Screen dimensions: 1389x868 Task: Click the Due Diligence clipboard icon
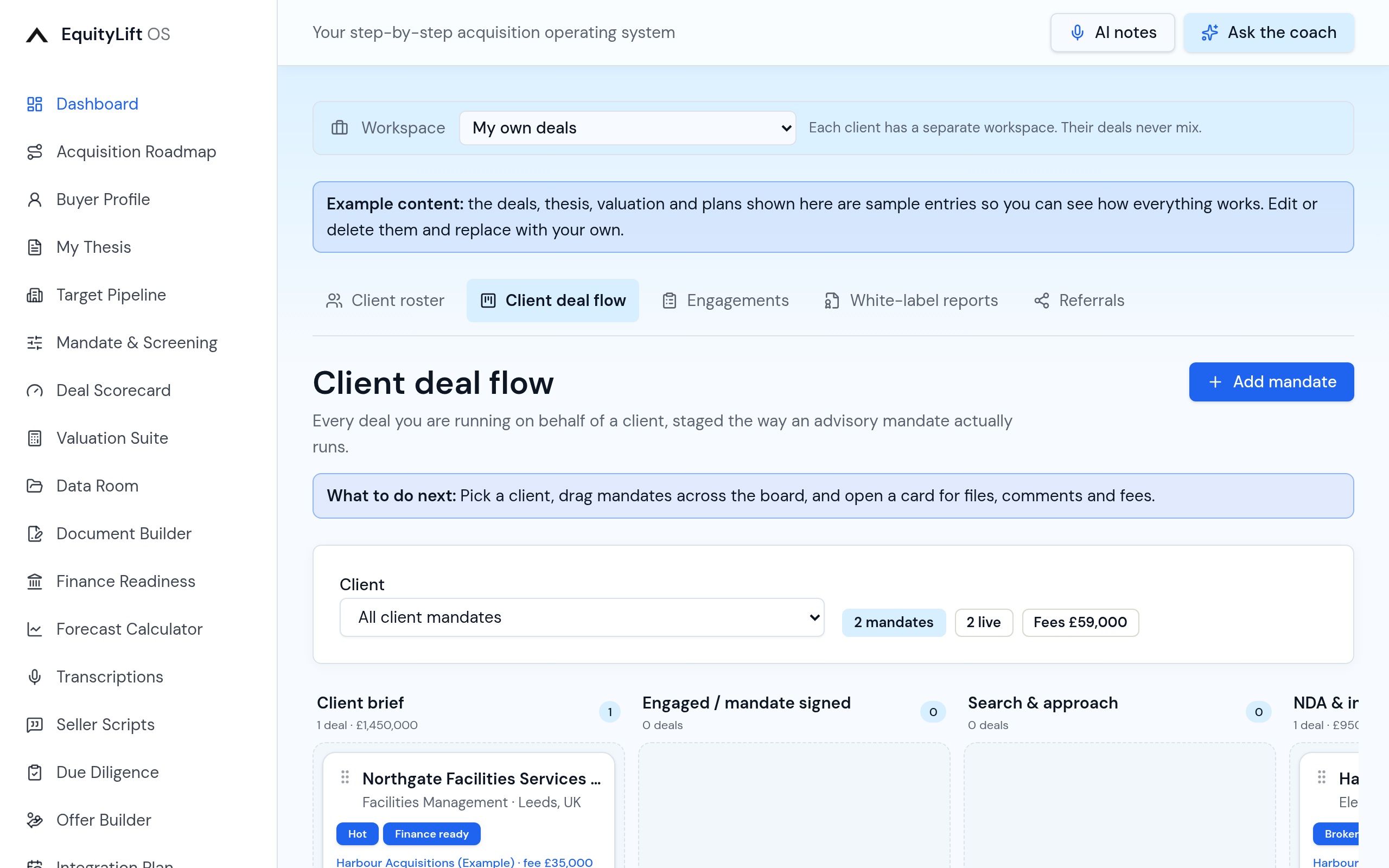34,772
